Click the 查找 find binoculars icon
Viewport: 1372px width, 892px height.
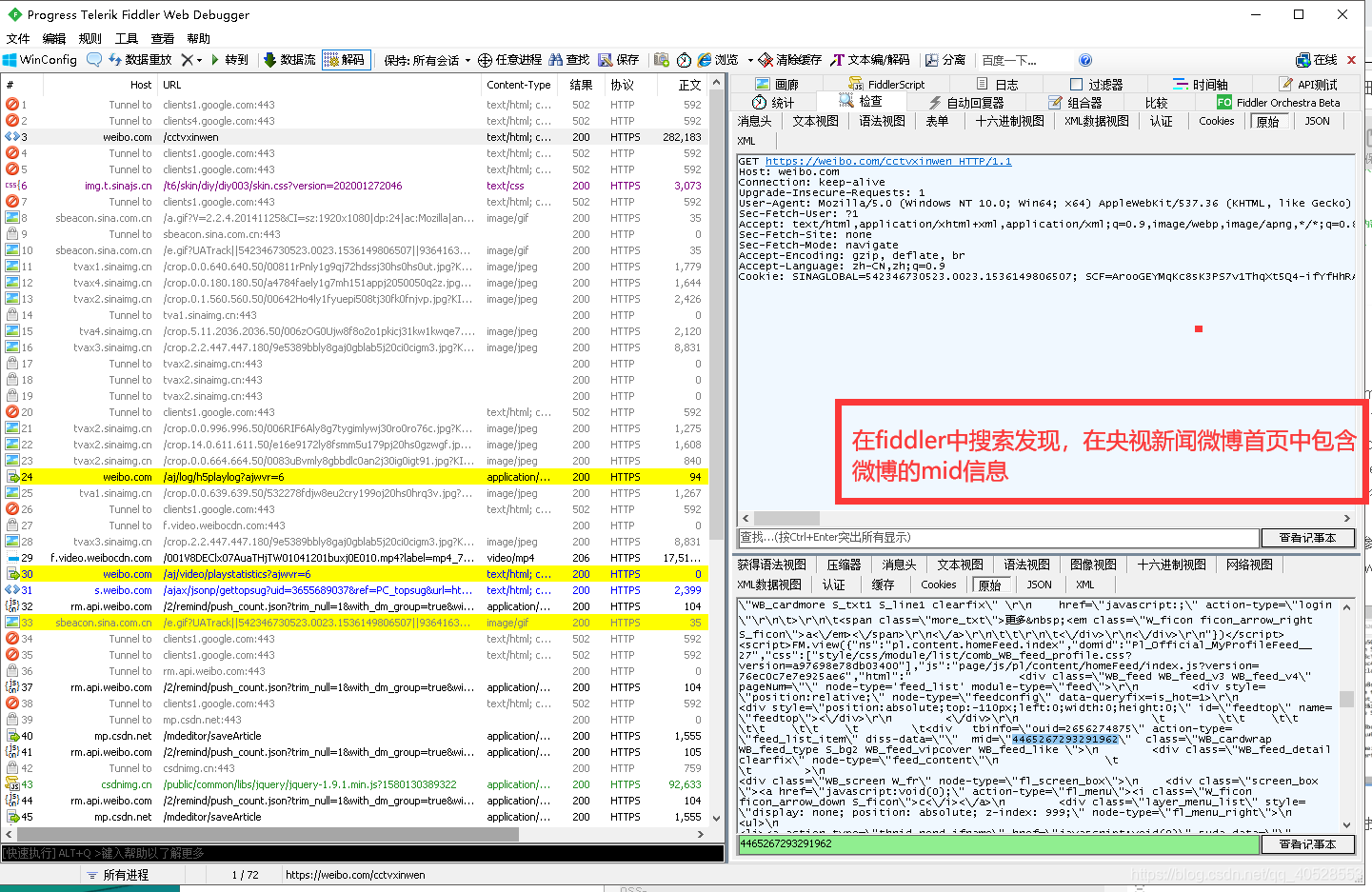click(x=569, y=59)
